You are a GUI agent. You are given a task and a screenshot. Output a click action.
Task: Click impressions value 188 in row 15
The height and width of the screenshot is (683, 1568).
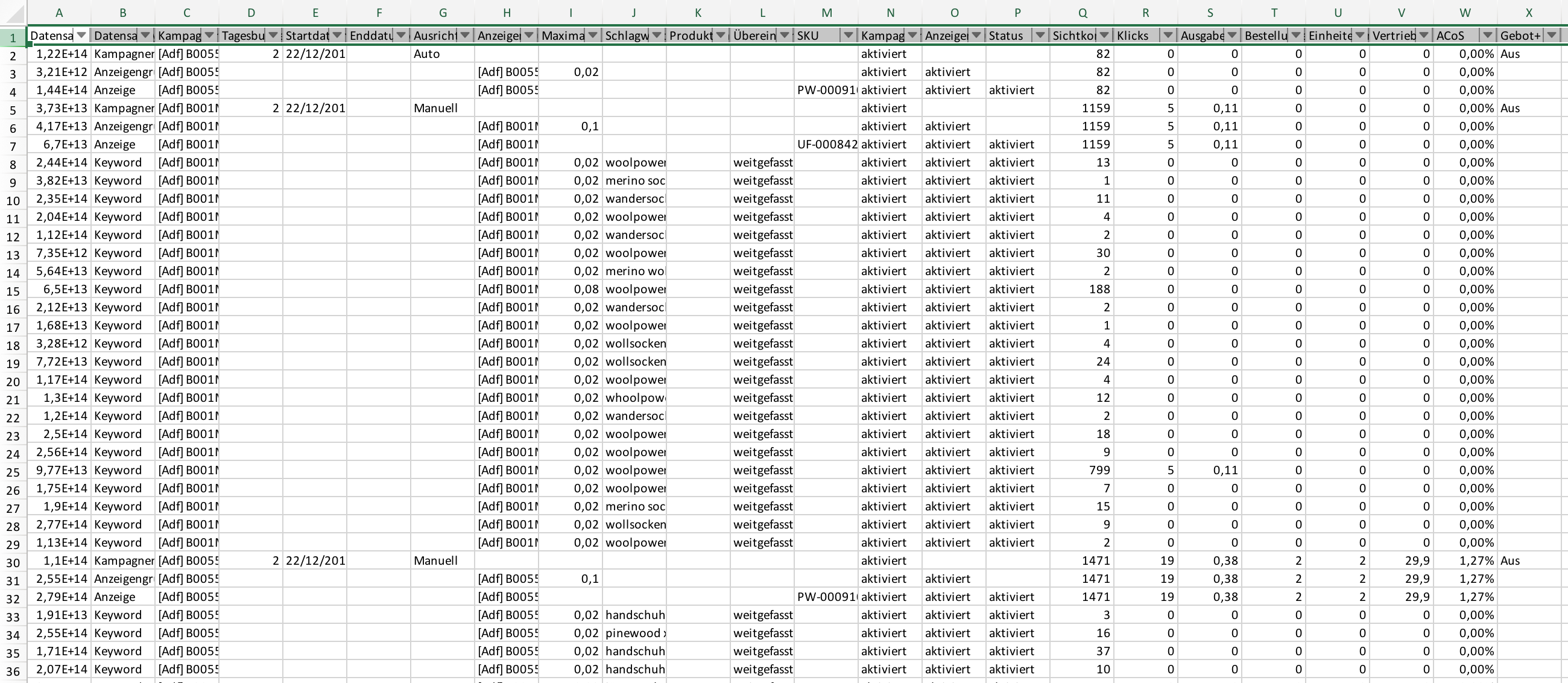[x=1082, y=289]
